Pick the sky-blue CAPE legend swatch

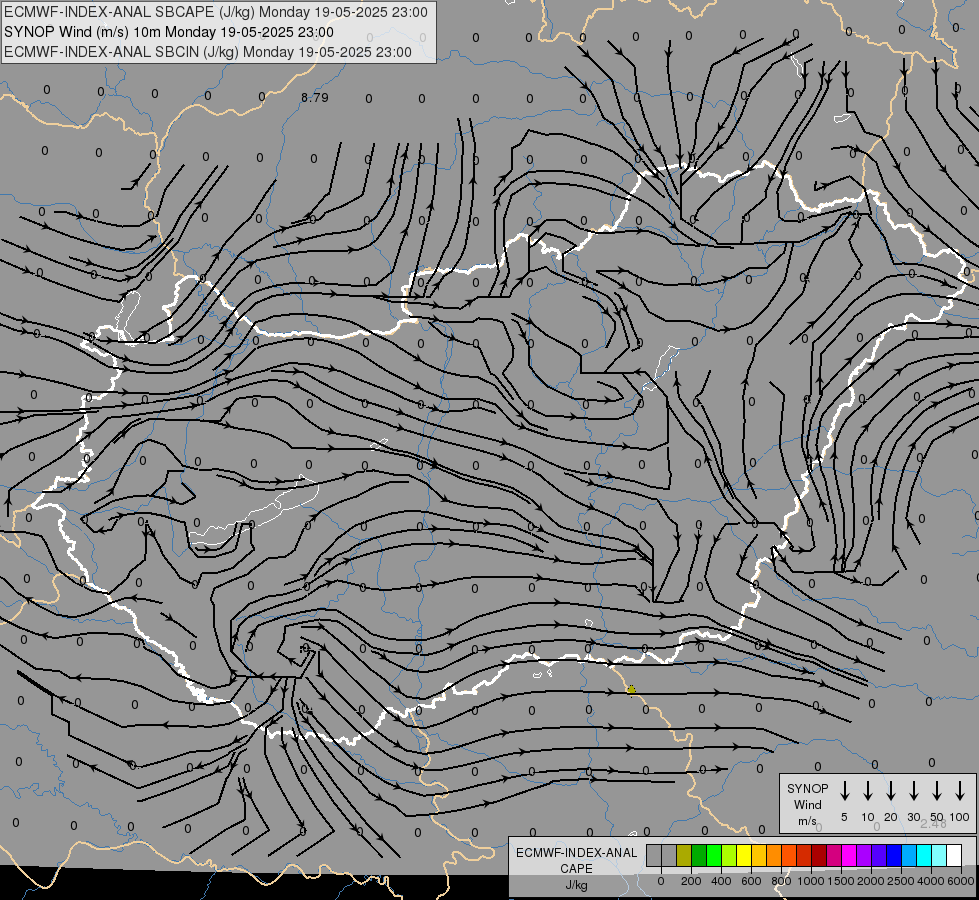click(910, 855)
